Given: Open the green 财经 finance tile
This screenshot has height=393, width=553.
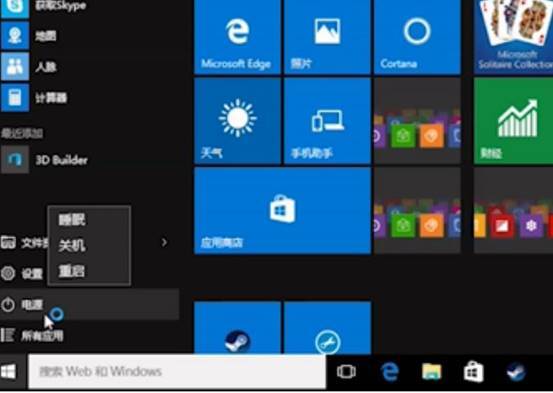Looking at the screenshot, I should click(514, 121).
